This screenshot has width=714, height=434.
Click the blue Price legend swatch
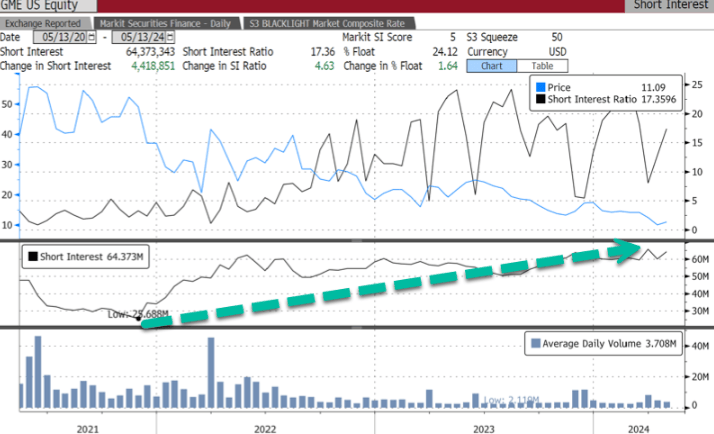pyautogui.click(x=539, y=88)
